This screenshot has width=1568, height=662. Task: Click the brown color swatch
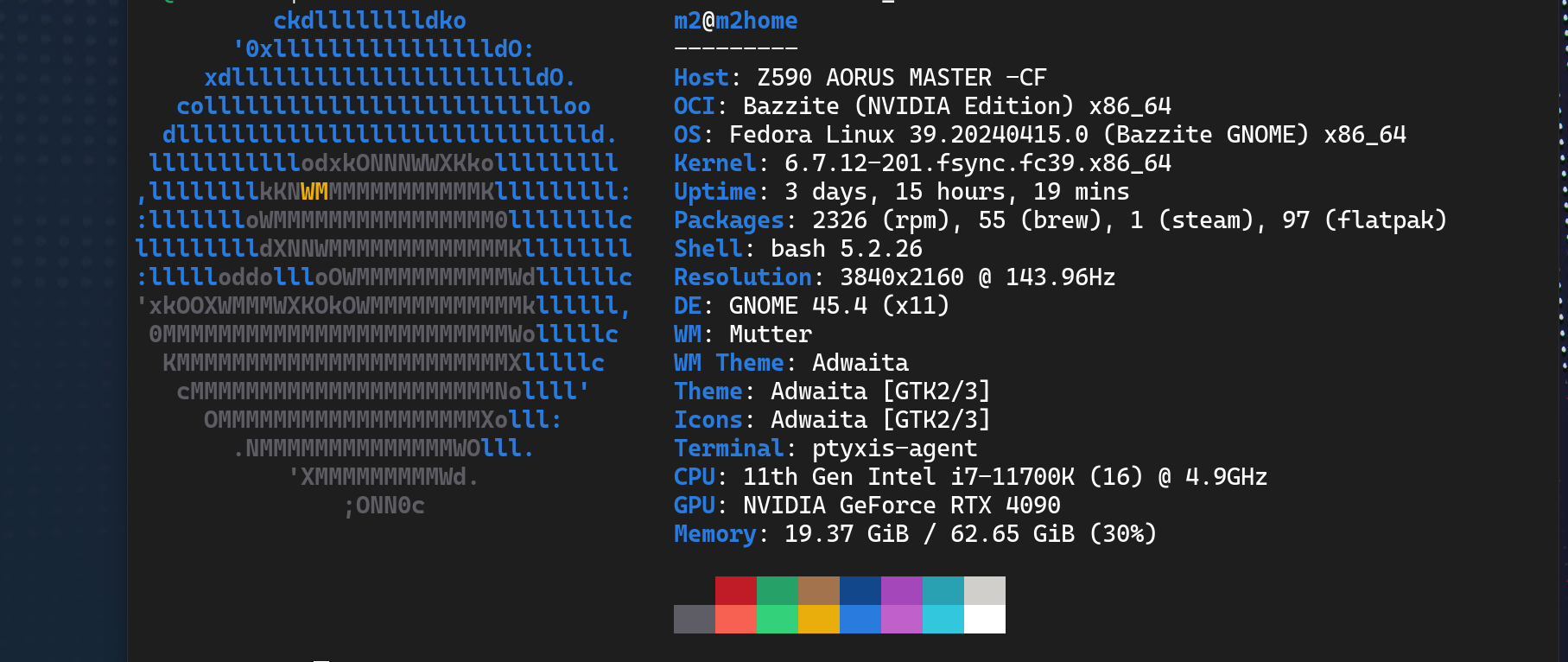point(819,591)
